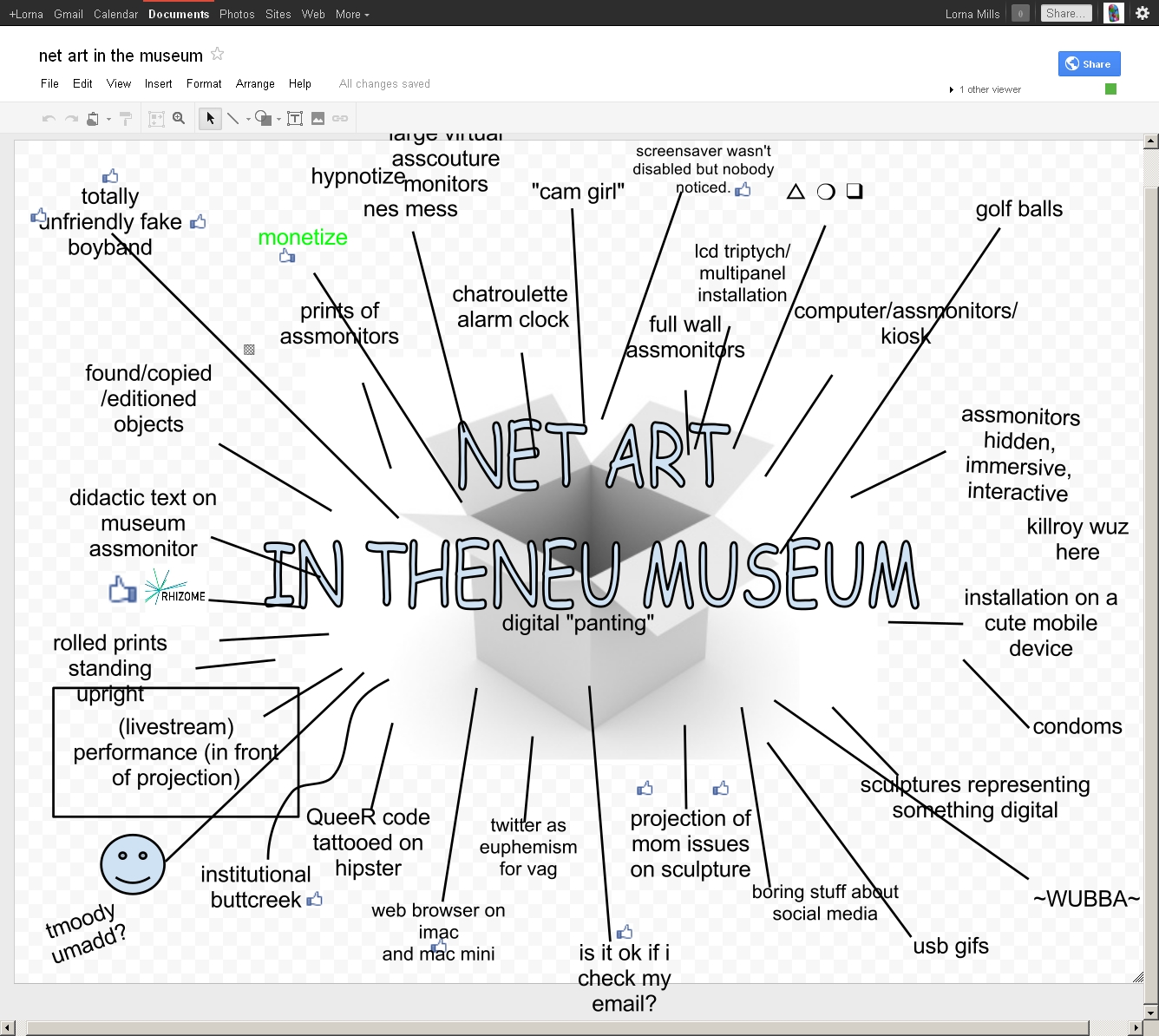
Task: Select the Line tool
Action: click(232, 119)
